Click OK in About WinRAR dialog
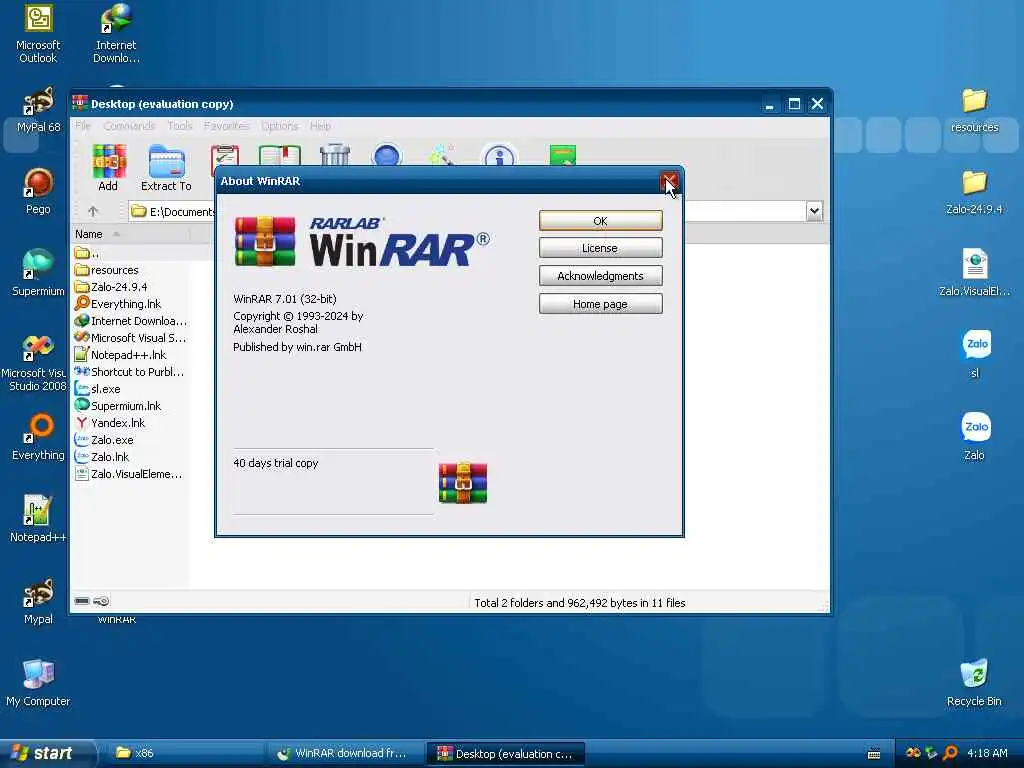Viewport: 1024px width, 768px height. 600,221
